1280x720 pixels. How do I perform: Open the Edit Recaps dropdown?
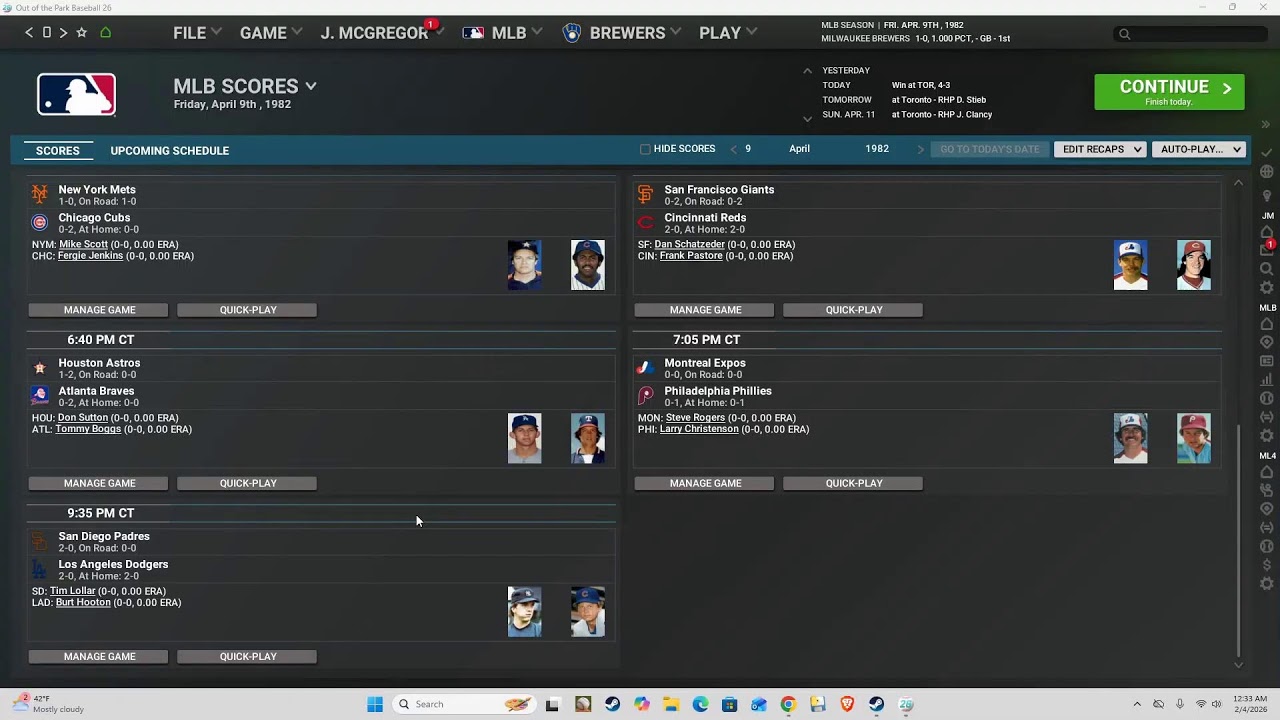point(1100,149)
